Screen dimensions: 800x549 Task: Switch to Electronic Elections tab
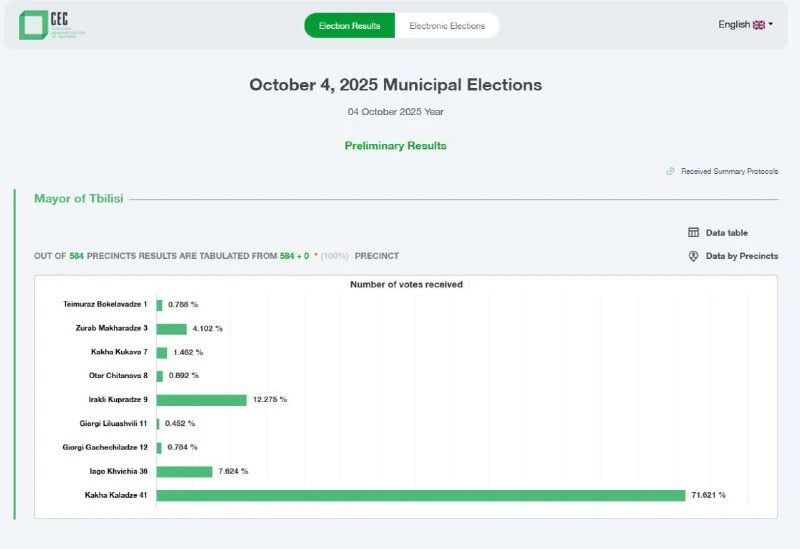(x=447, y=26)
